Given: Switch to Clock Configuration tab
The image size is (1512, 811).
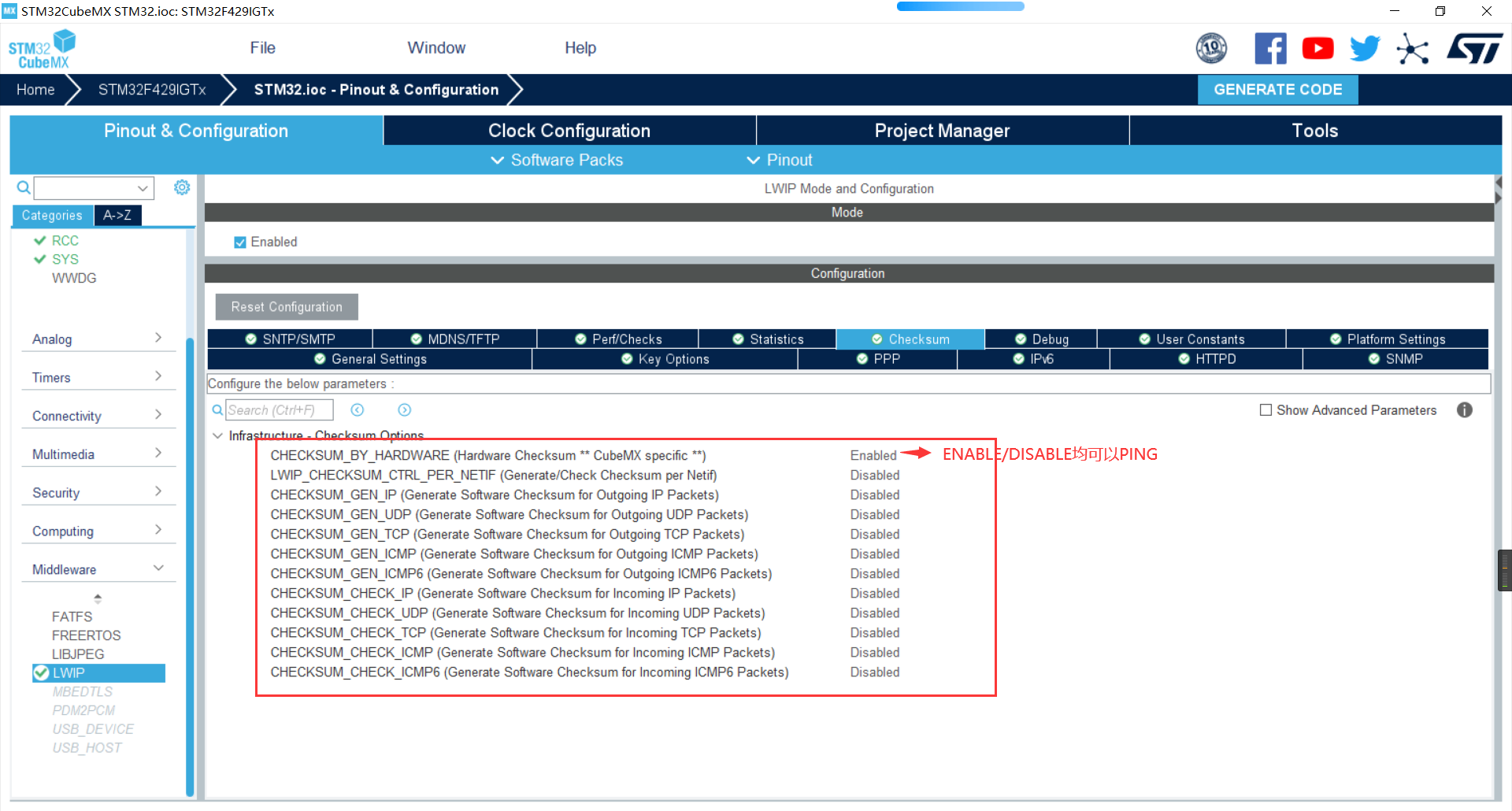Looking at the screenshot, I should (569, 131).
